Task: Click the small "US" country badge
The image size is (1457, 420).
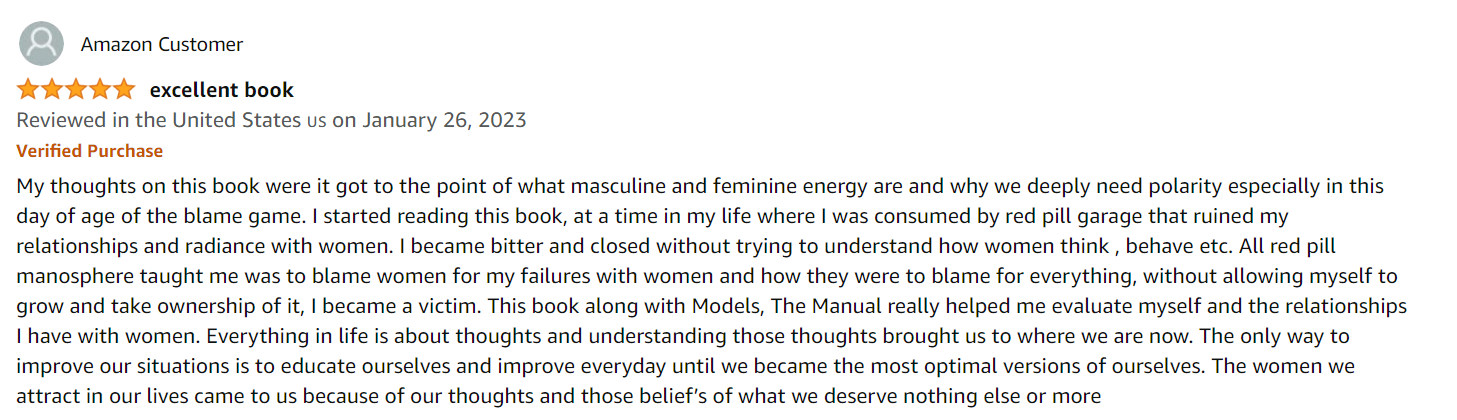Action: tap(316, 122)
